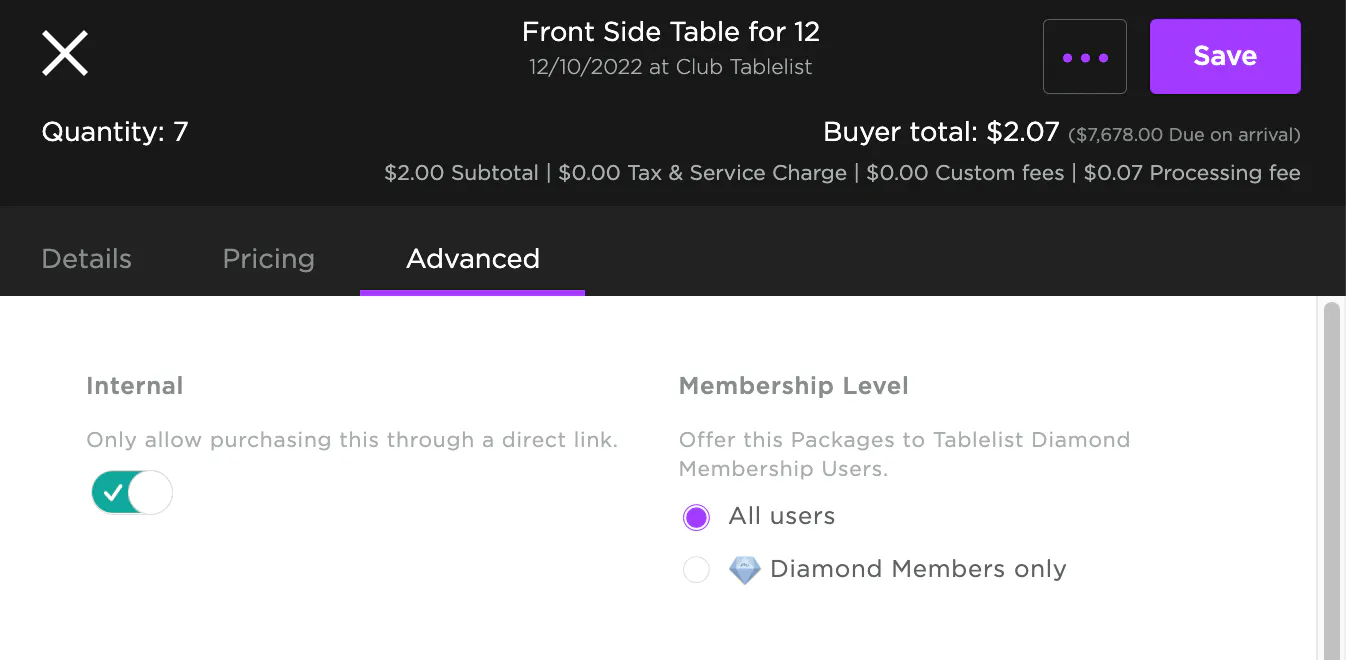Viewport: 1346px width, 660px height.
Task: Switch to the Details tab
Action: click(x=87, y=259)
